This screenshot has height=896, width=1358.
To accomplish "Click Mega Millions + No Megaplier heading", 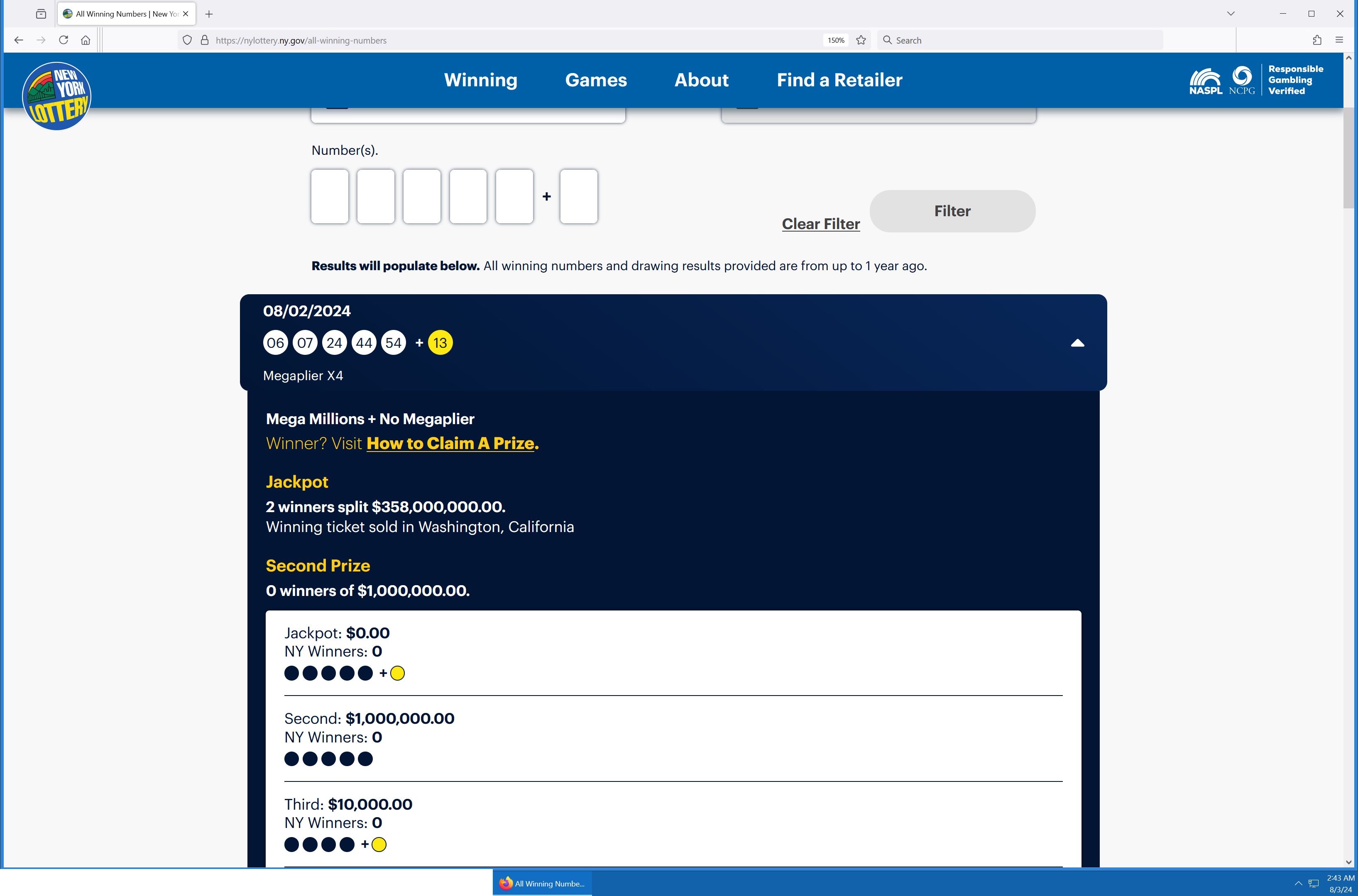I will [x=370, y=419].
